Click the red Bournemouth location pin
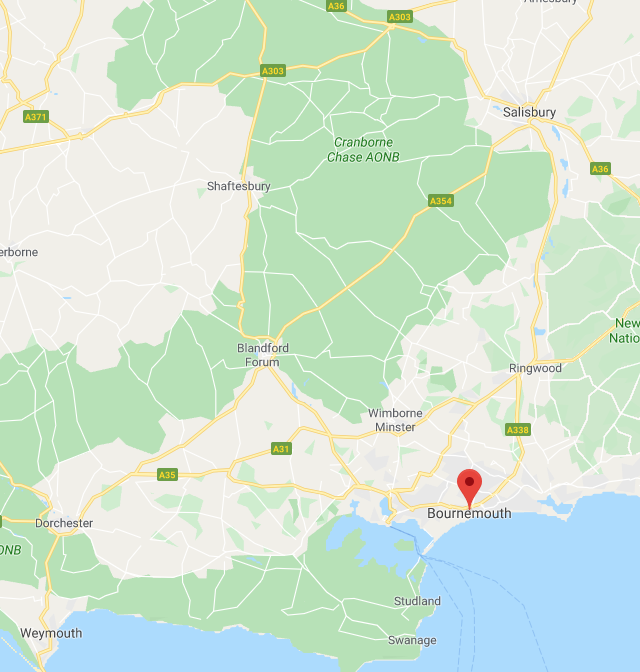Viewport: 640px width, 672px height. [469, 488]
